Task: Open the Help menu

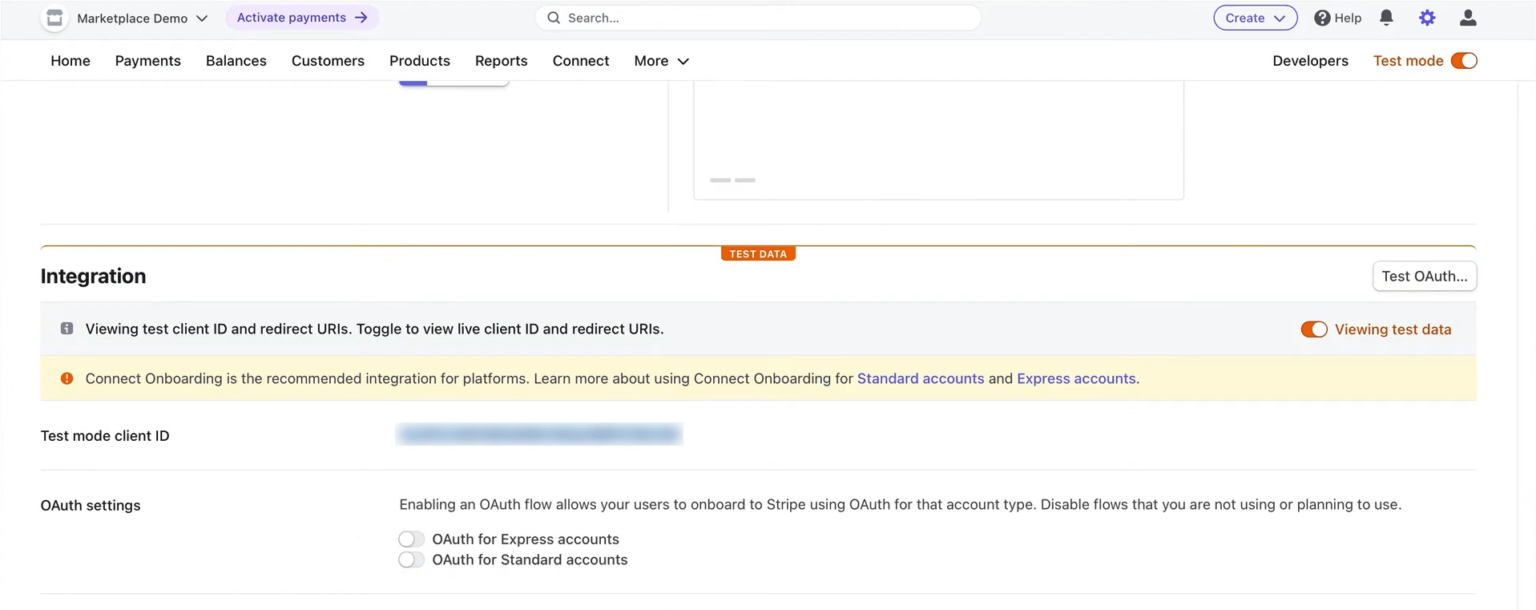Action: click(1337, 17)
